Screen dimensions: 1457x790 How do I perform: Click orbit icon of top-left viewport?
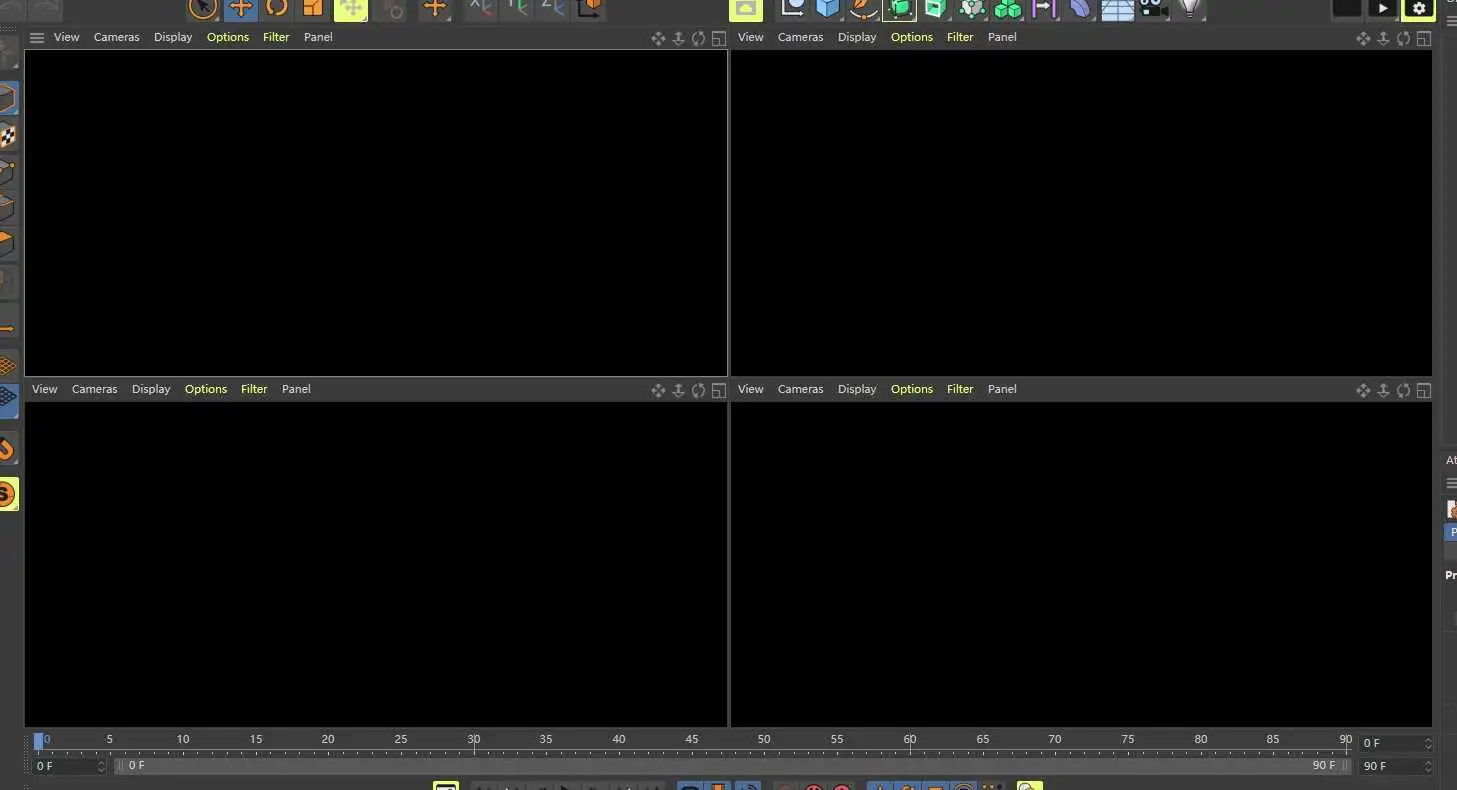(698, 38)
